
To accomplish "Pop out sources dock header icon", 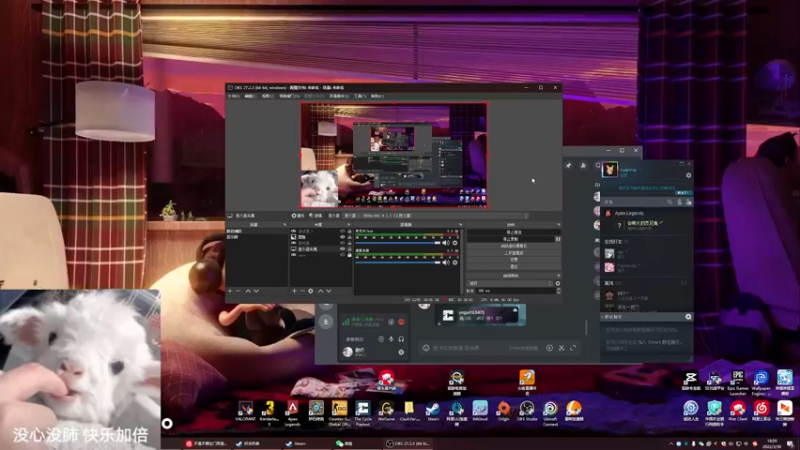I will (348, 225).
